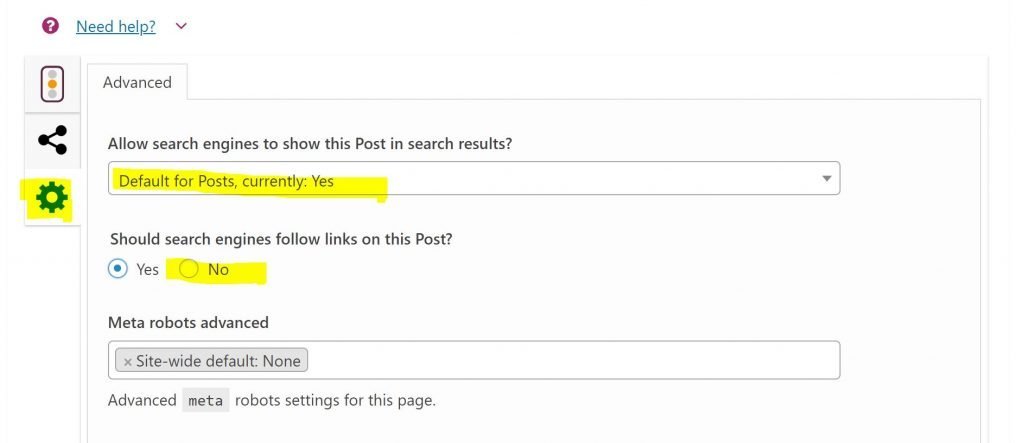
Task: Click the Allow search engines to show Post label
Action: [x=310, y=144]
